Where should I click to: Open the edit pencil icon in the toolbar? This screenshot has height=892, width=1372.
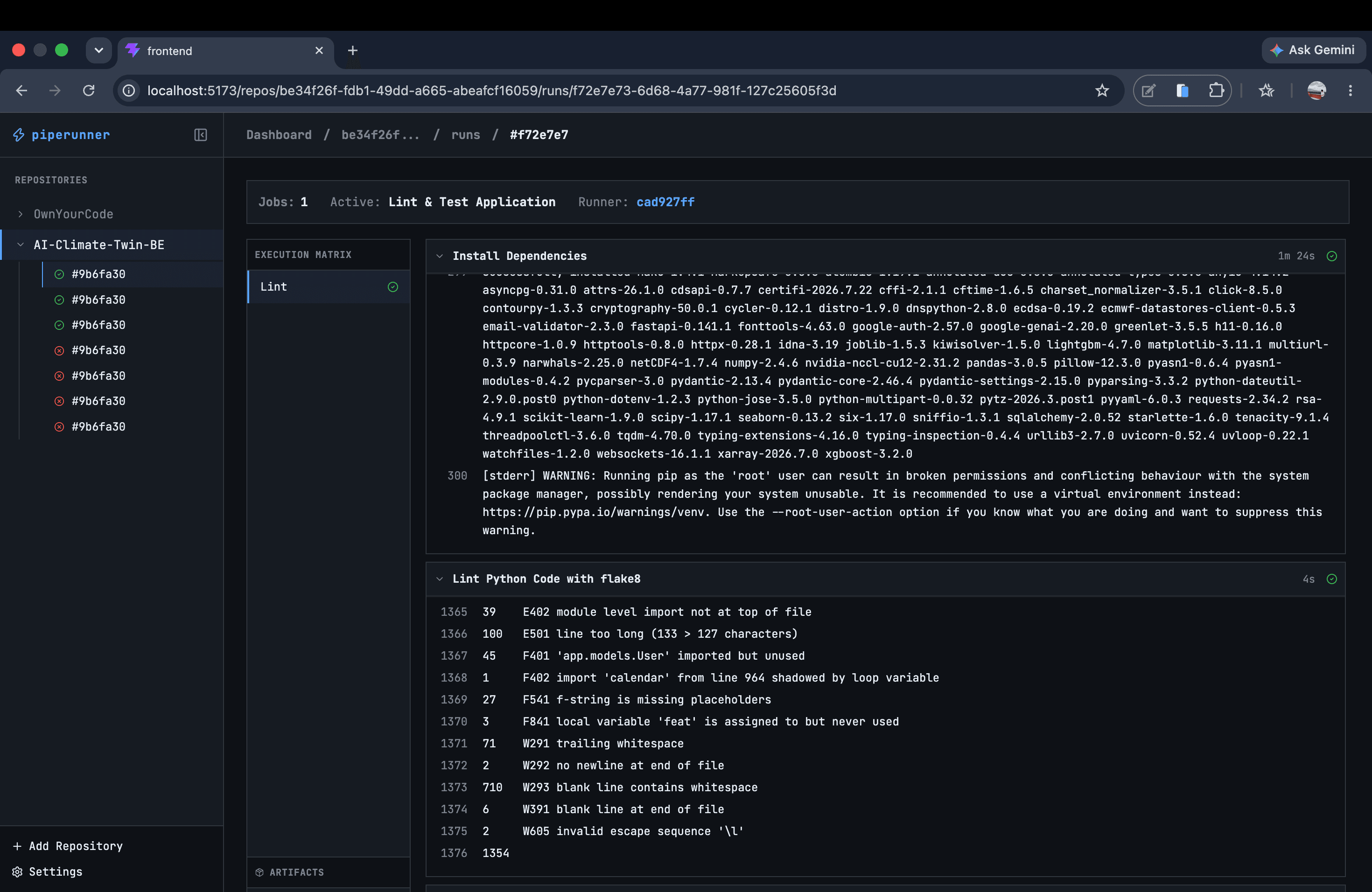1148,91
